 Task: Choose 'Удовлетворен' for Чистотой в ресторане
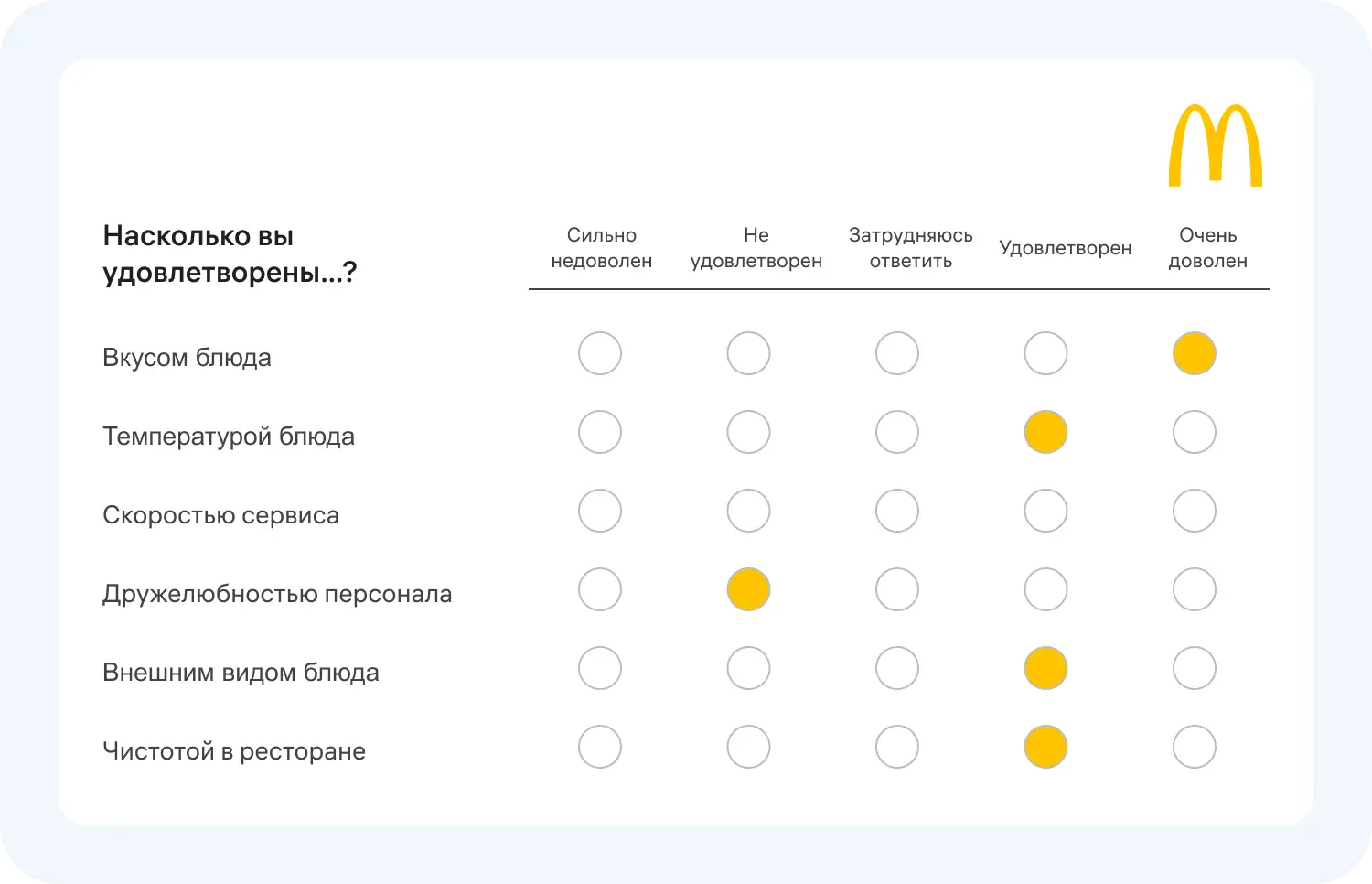pyautogui.click(x=1045, y=747)
